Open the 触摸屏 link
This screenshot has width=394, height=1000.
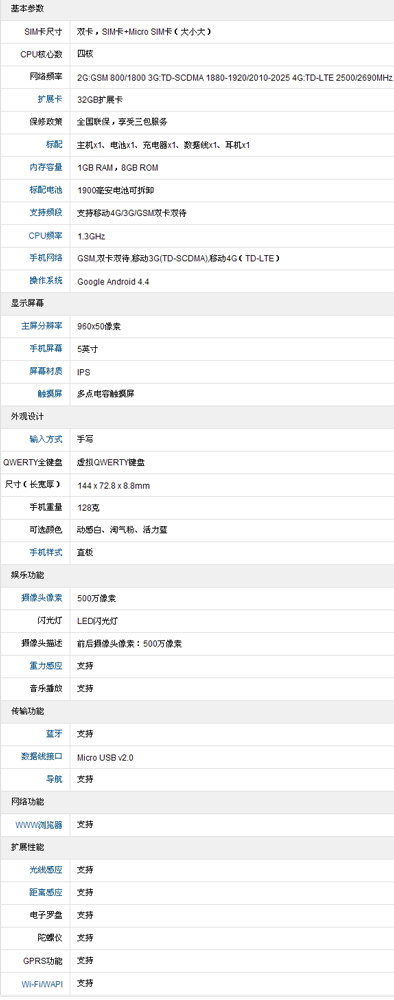[x=50, y=394]
